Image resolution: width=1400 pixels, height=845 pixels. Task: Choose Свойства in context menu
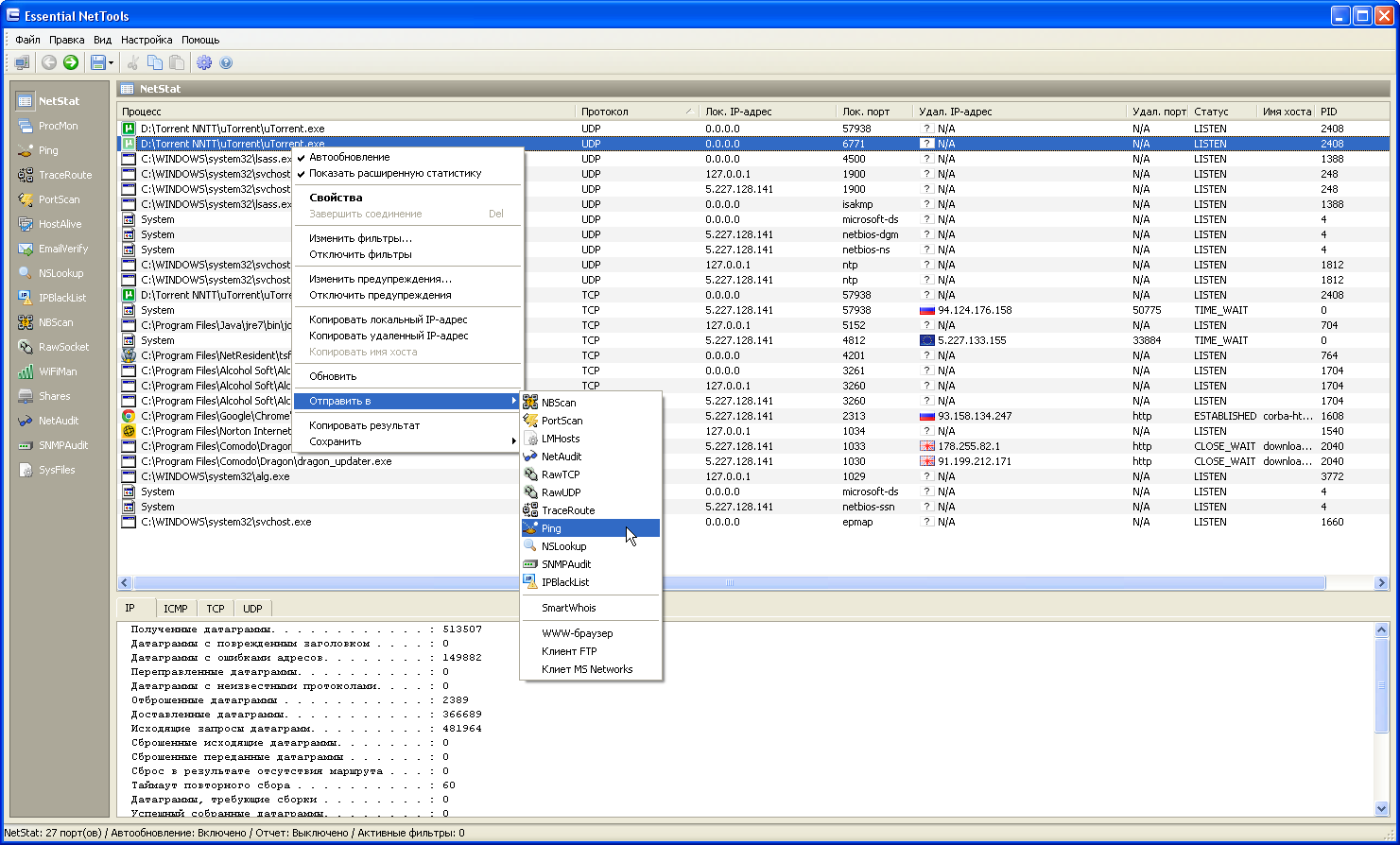pyautogui.click(x=408, y=198)
